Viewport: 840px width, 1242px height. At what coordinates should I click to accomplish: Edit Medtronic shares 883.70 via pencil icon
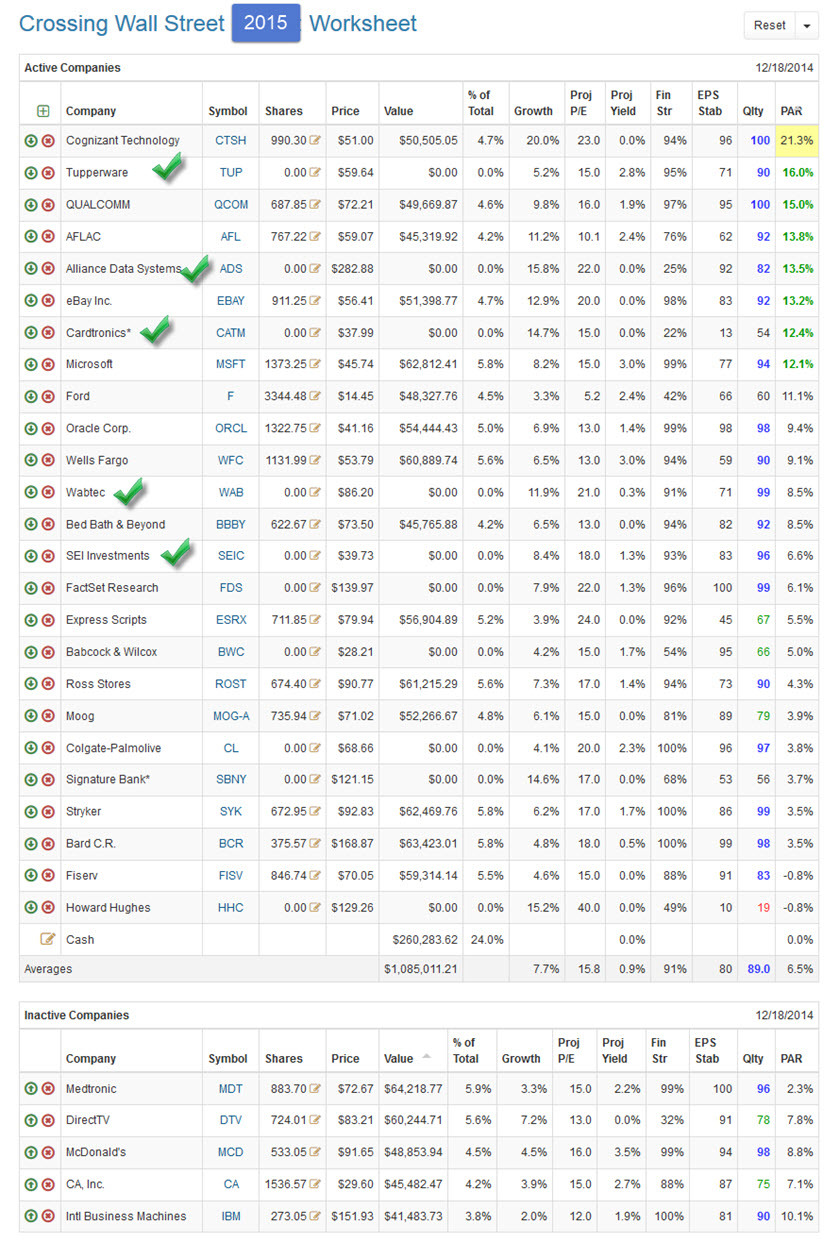[316, 1089]
